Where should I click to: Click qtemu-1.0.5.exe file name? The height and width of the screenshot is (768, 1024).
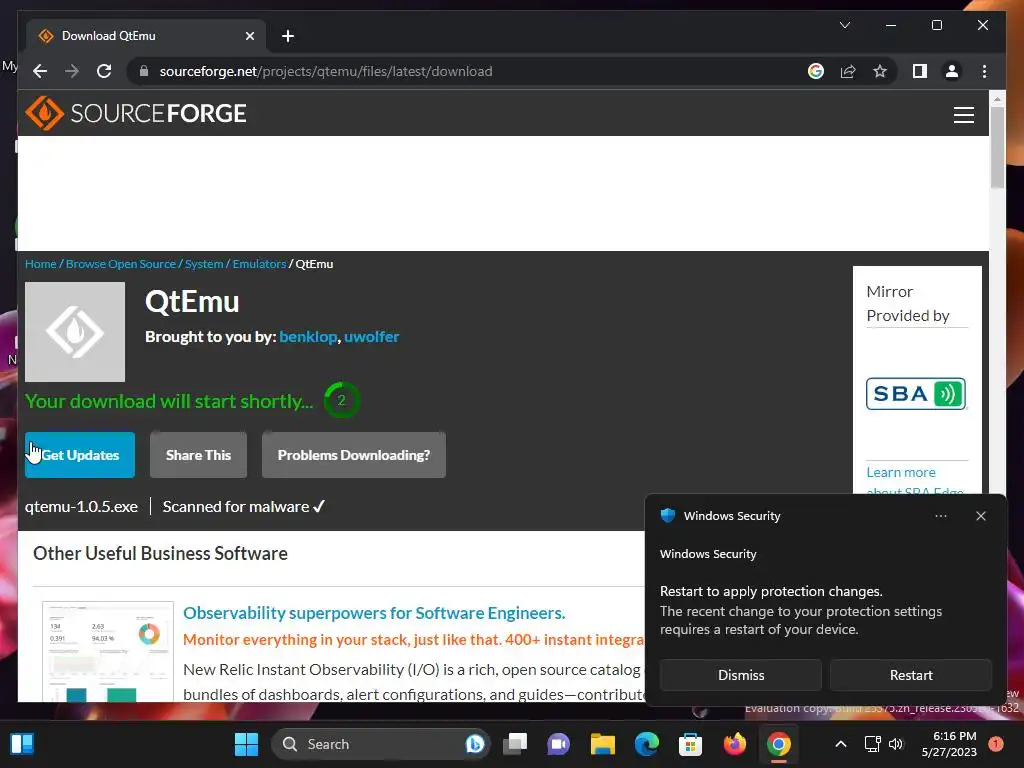pyautogui.click(x=81, y=507)
